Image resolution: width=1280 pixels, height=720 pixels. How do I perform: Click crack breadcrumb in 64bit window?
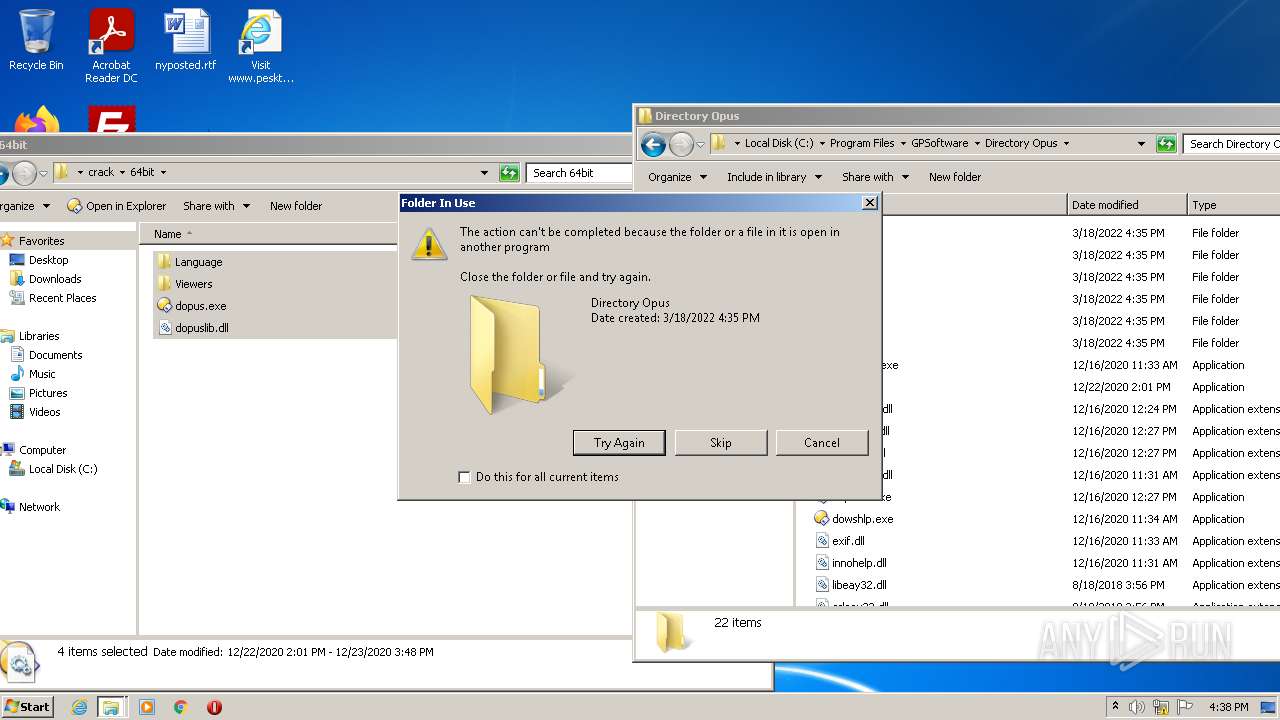tap(101, 172)
